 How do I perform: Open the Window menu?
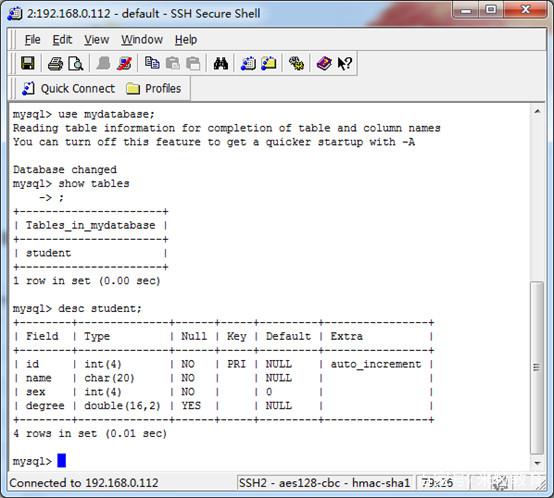tap(142, 40)
